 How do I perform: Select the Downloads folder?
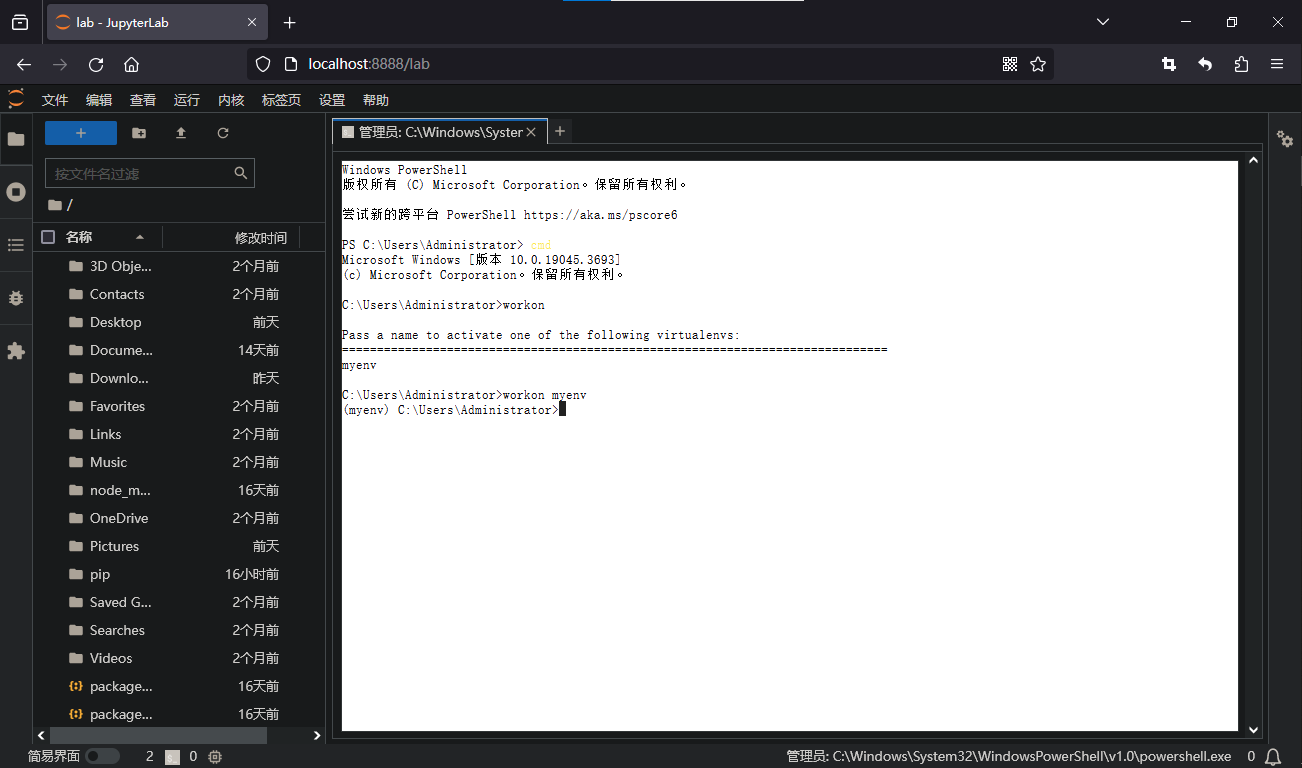coord(179,378)
